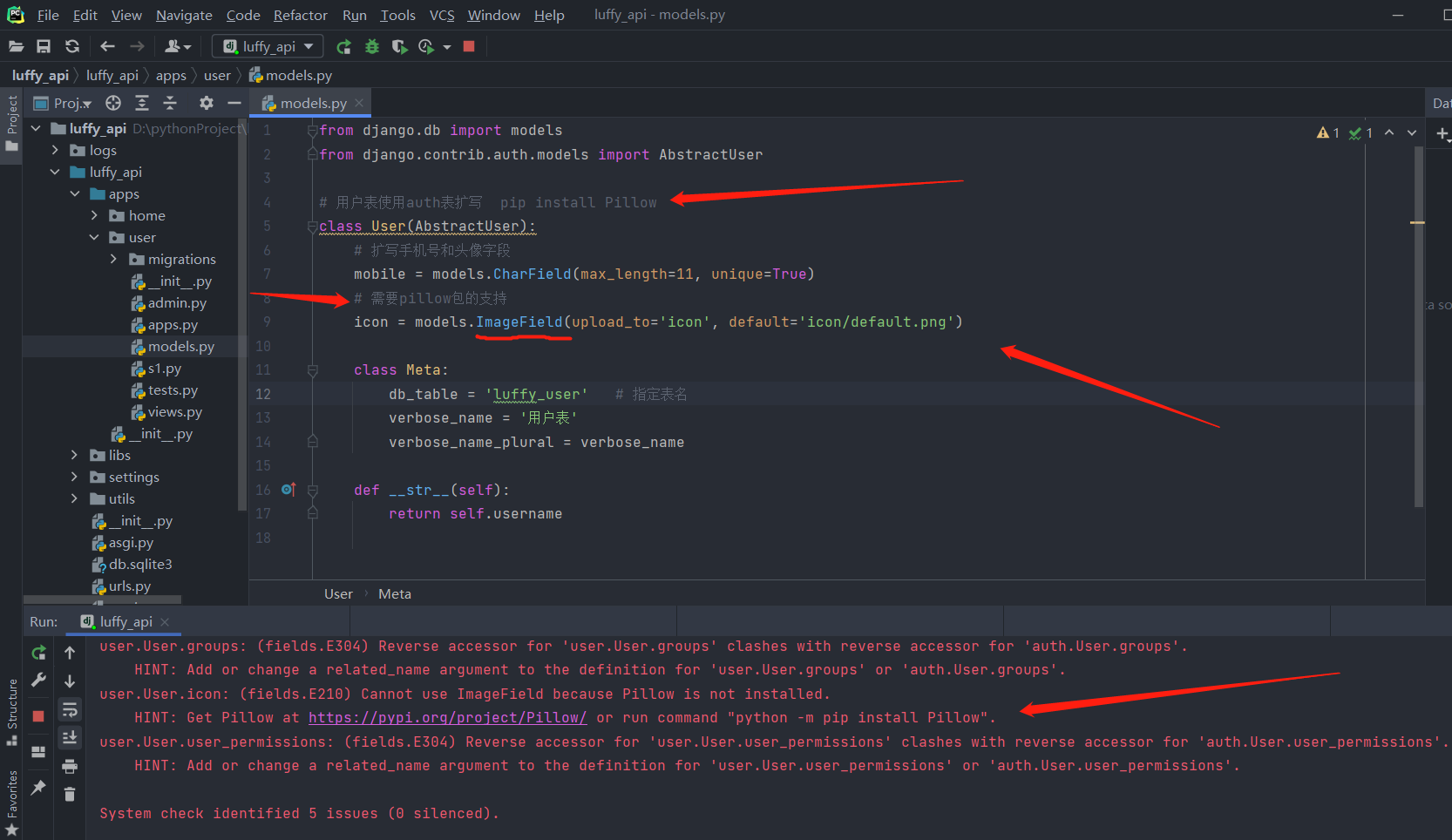Open the pypi.org Pillow link
The width and height of the screenshot is (1452, 840).
pyautogui.click(x=448, y=717)
